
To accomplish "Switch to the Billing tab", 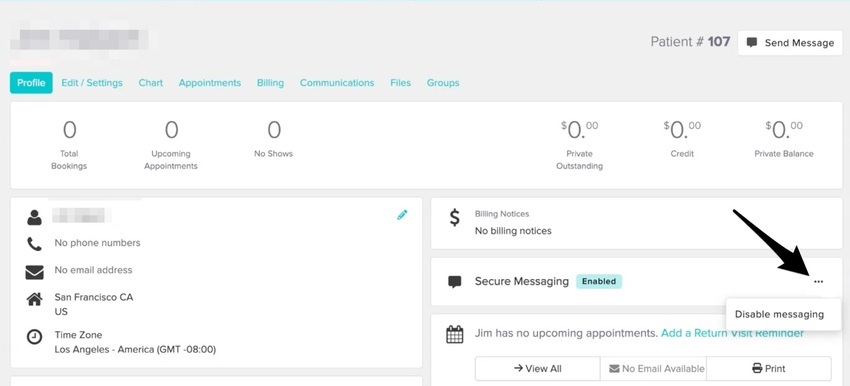I will [x=271, y=83].
